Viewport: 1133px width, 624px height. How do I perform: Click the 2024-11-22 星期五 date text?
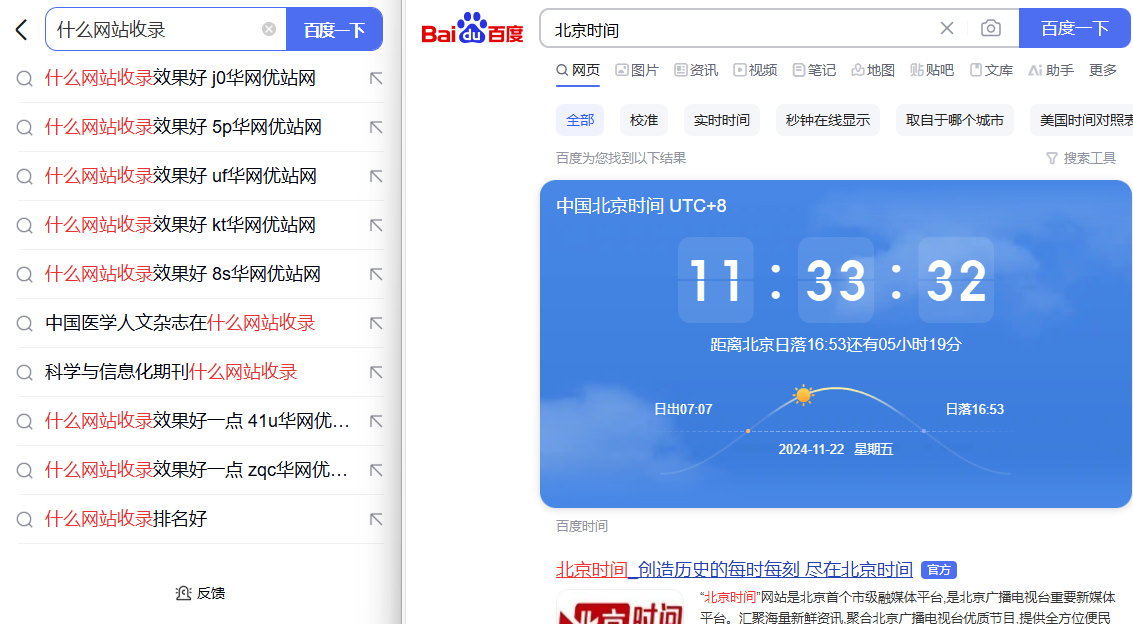(x=835, y=449)
